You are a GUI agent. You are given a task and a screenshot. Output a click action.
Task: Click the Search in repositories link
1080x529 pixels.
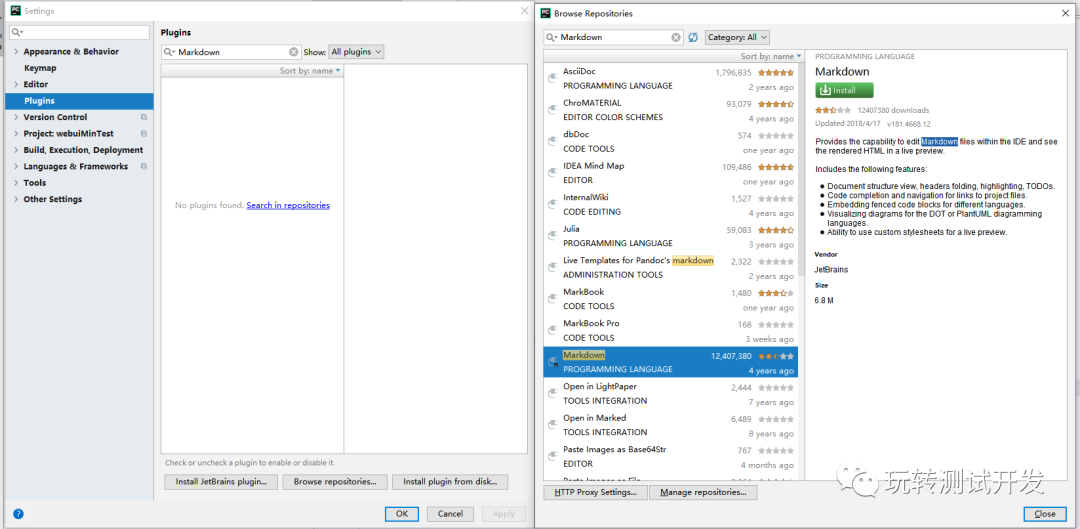288,205
